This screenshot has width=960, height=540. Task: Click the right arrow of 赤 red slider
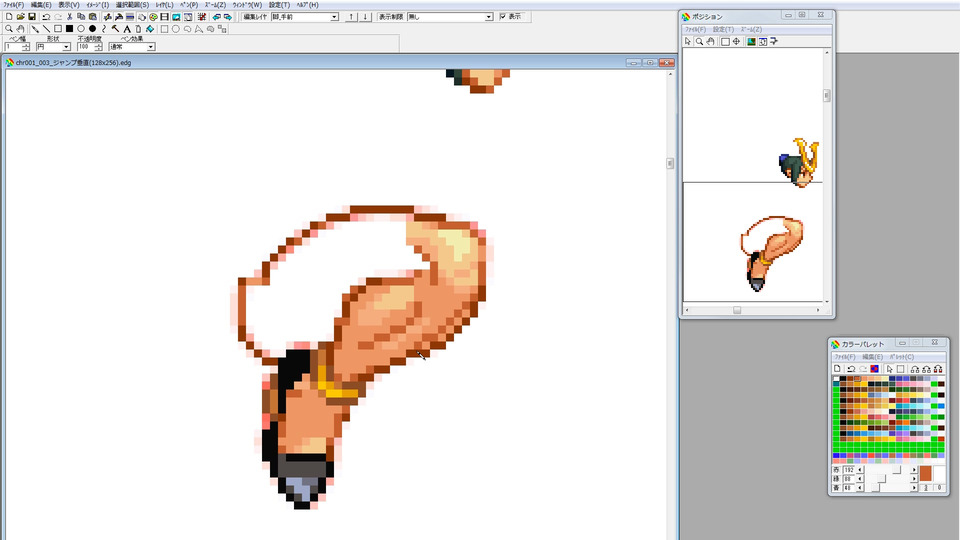(x=914, y=470)
